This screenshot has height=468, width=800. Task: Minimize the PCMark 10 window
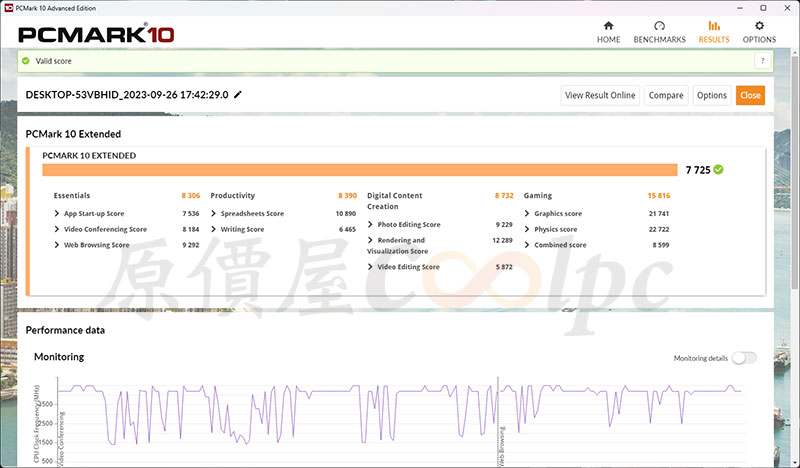[740, 8]
